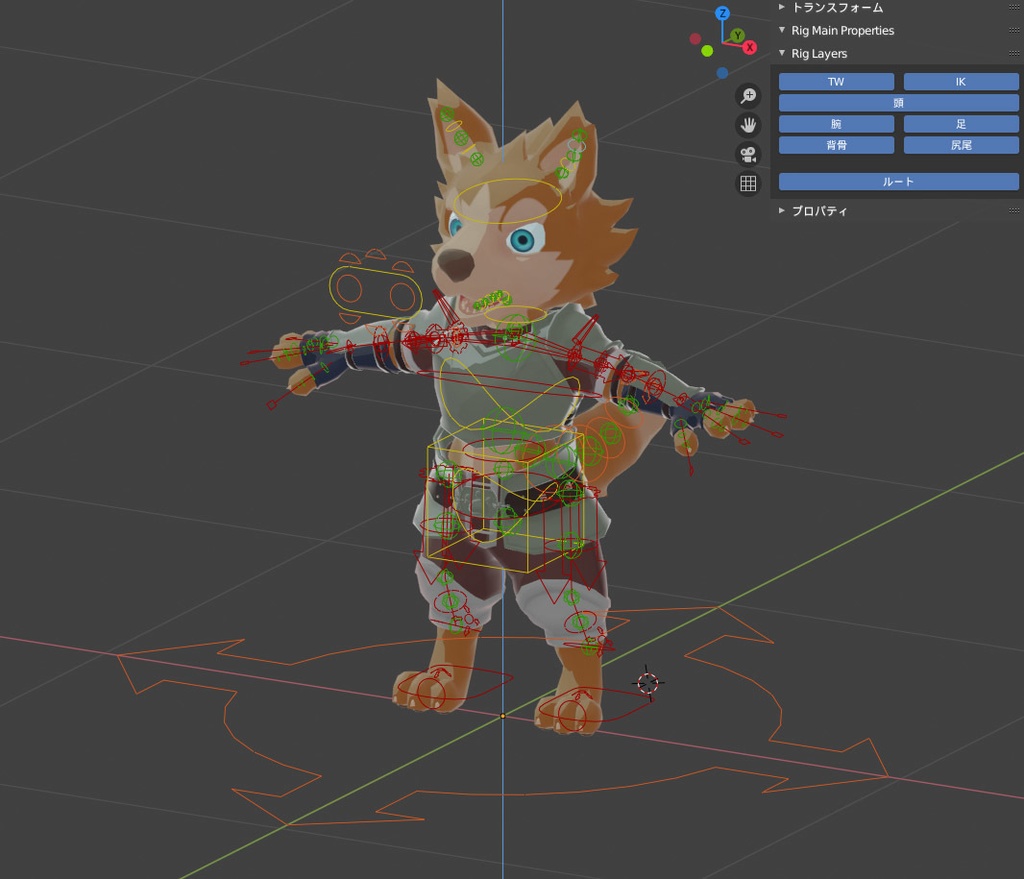The image size is (1024, 879).
Task: Click the bright green negative Y gizmo dot
Action: (707, 51)
